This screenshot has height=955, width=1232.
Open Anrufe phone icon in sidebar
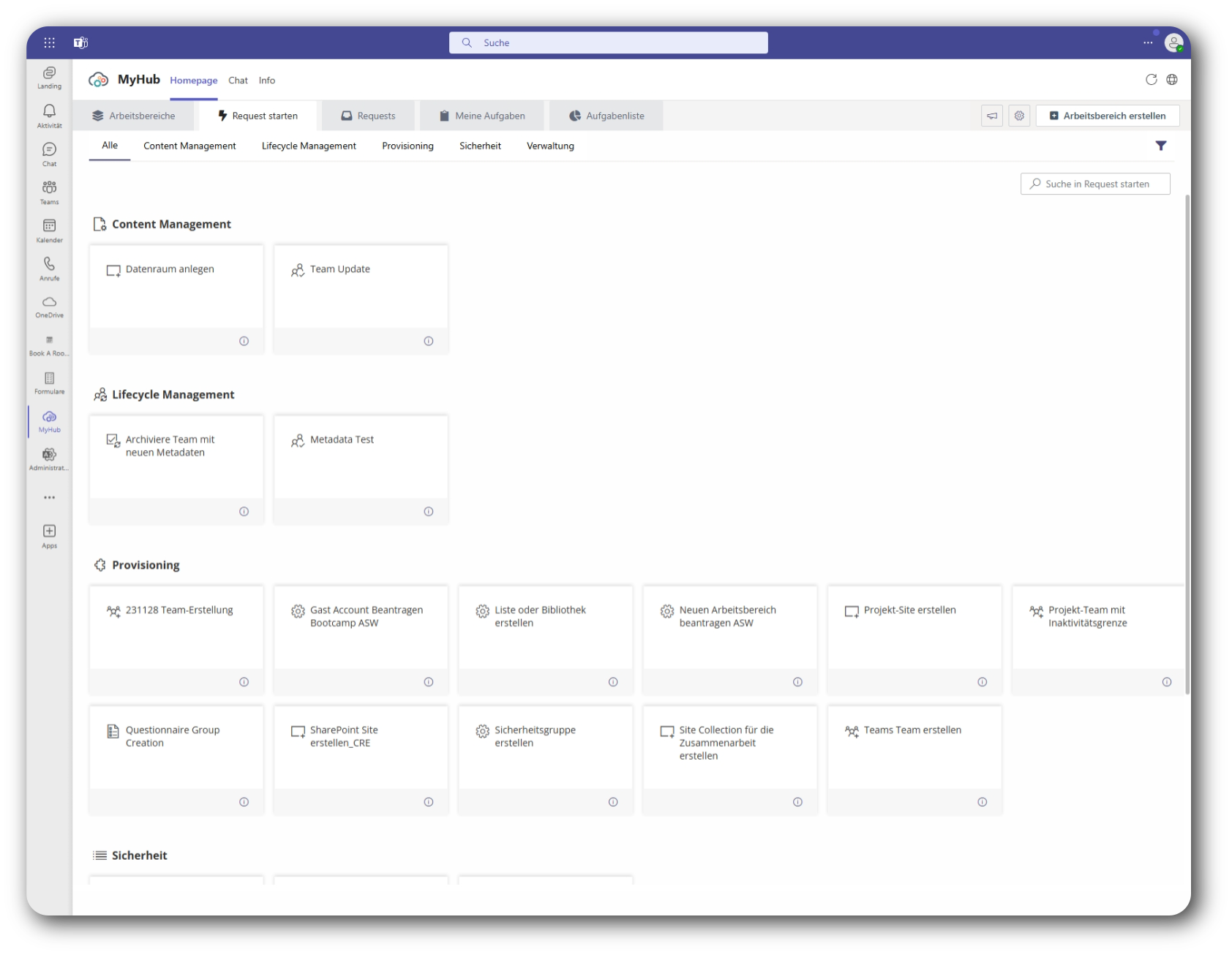pyautogui.click(x=49, y=268)
